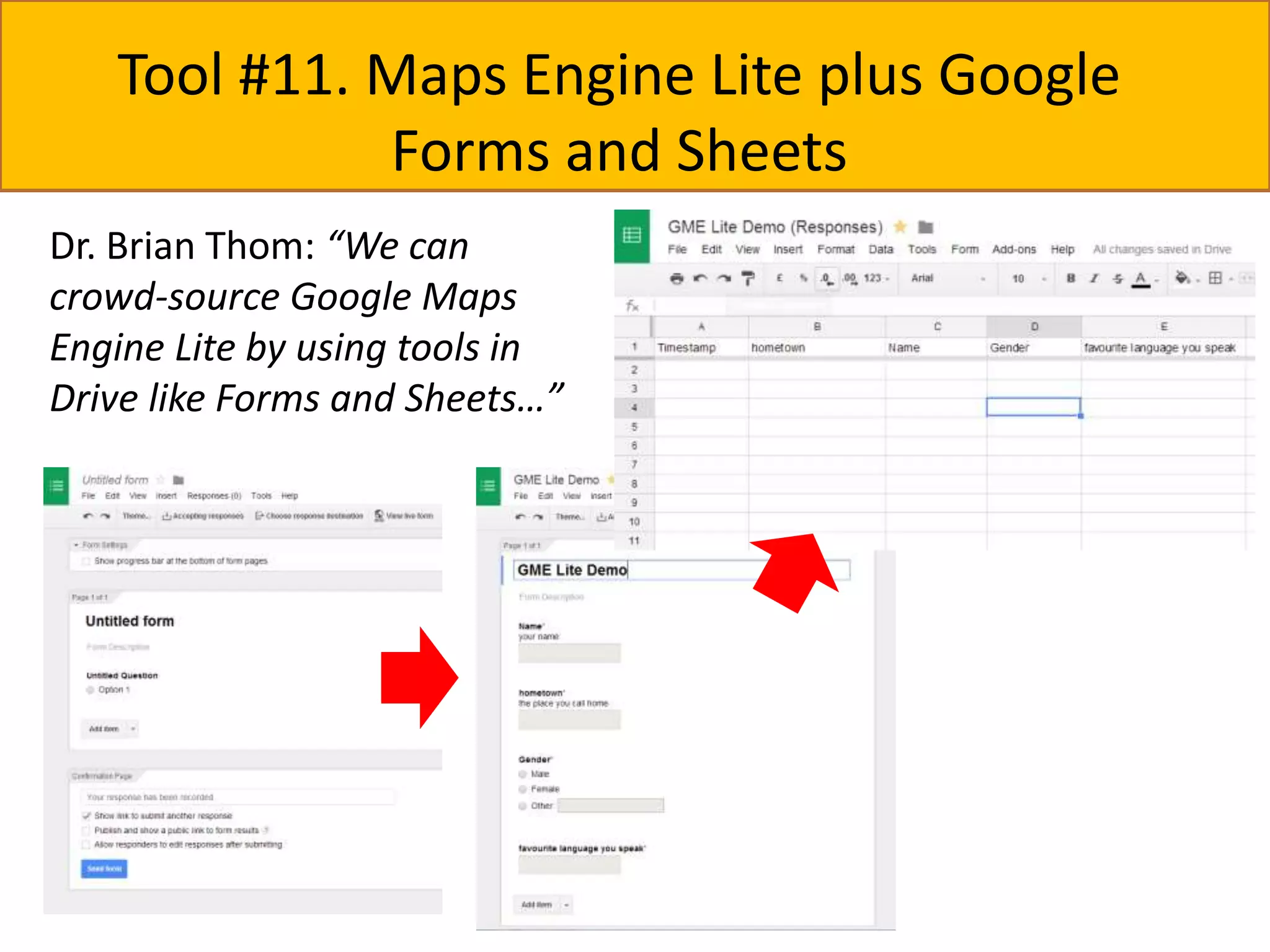This screenshot has height=952, width=1270.
Task: Click redo in the Untitled form toolbar
Action: point(105,516)
